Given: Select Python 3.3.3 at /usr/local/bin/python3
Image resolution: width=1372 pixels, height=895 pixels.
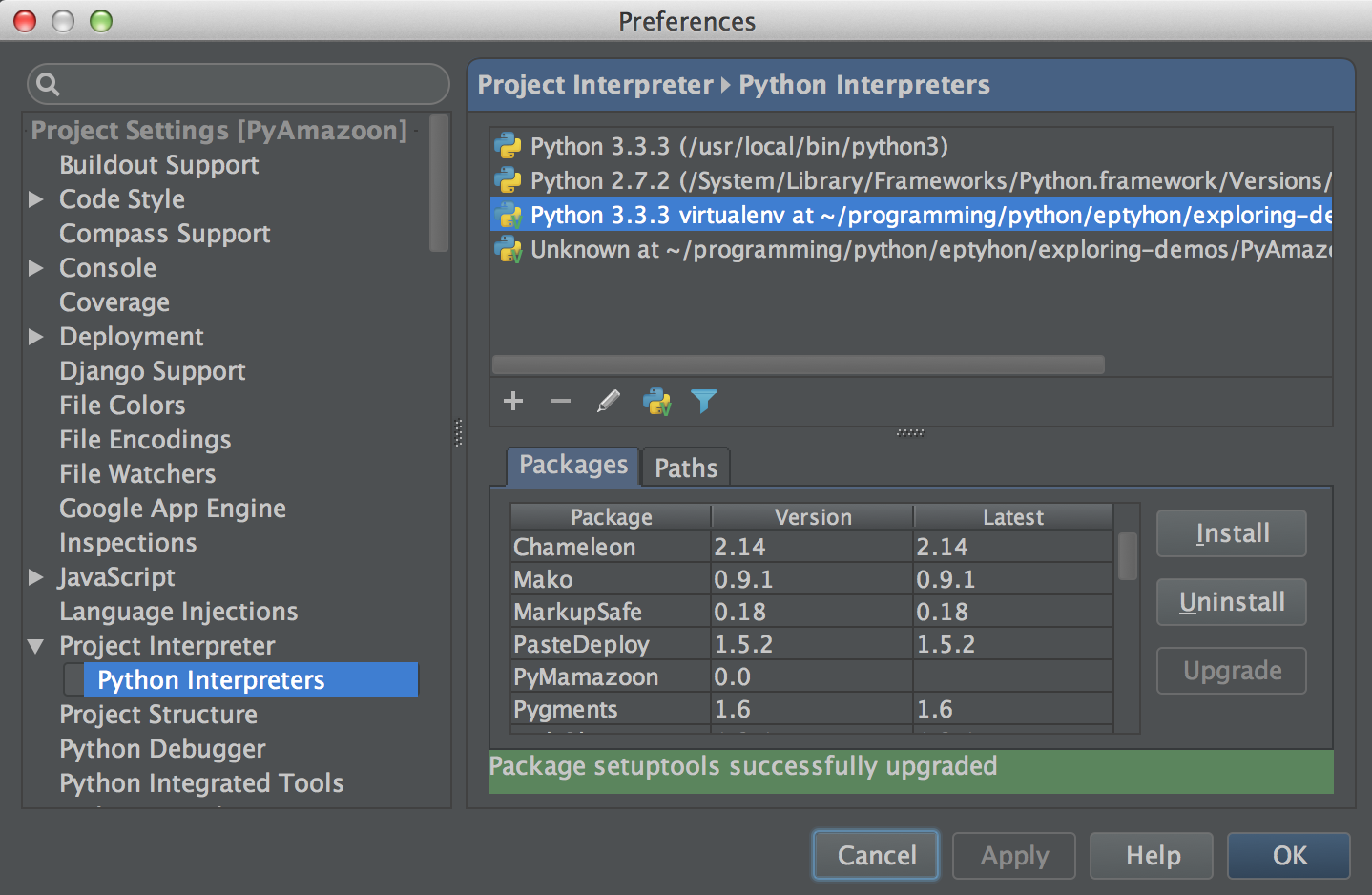Looking at the screenshot, I should pyautogui.click(x=739, y=146).
